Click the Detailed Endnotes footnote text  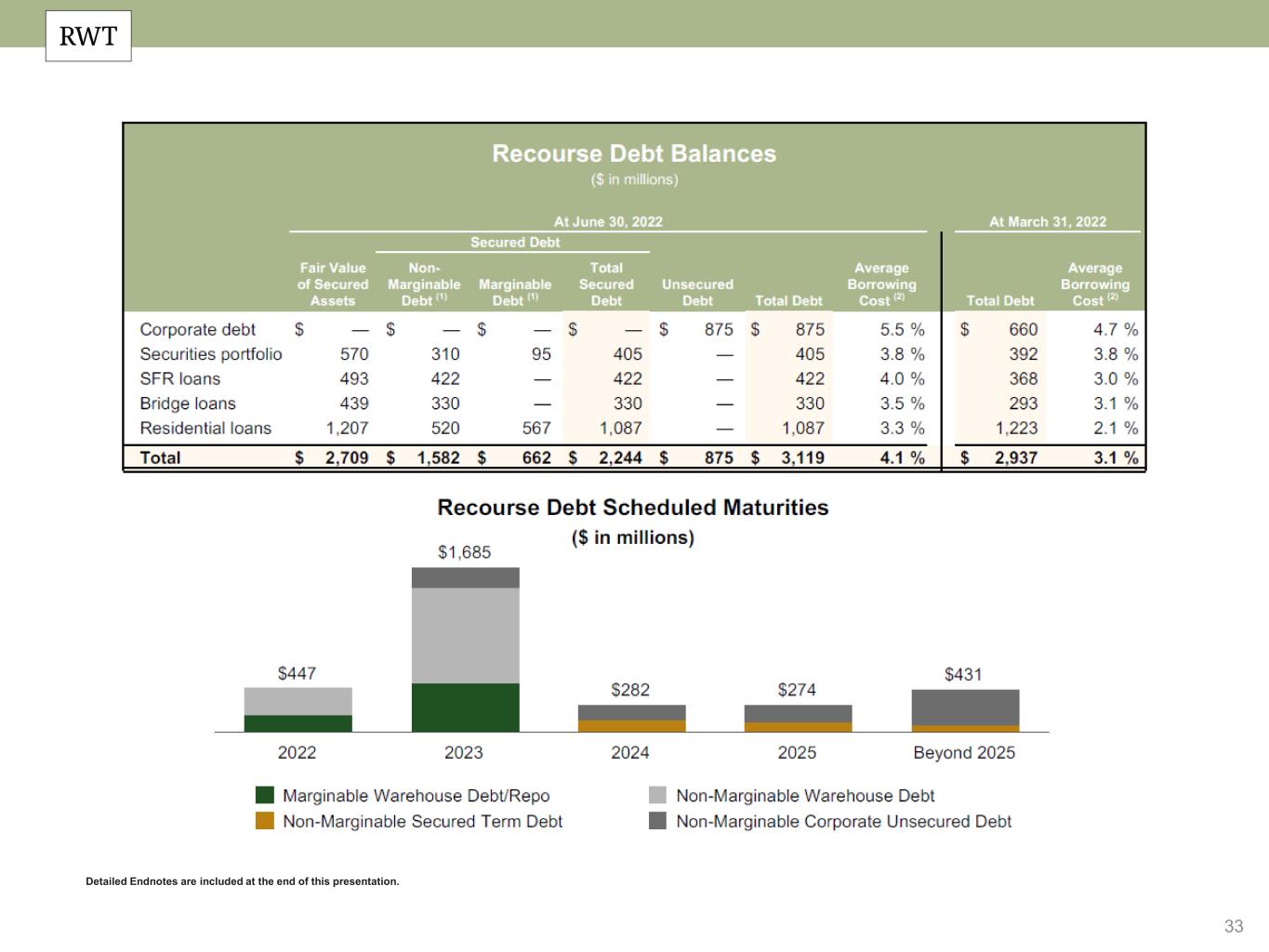click(x=242, y=881)
